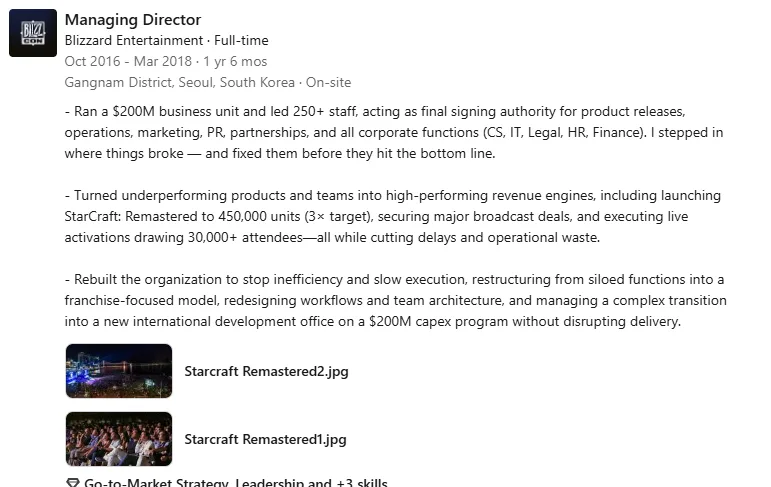Viewport: 771px width, 487px height.
Task: Click the Blizzard Entertainment company name
Action: click(133, 40)
